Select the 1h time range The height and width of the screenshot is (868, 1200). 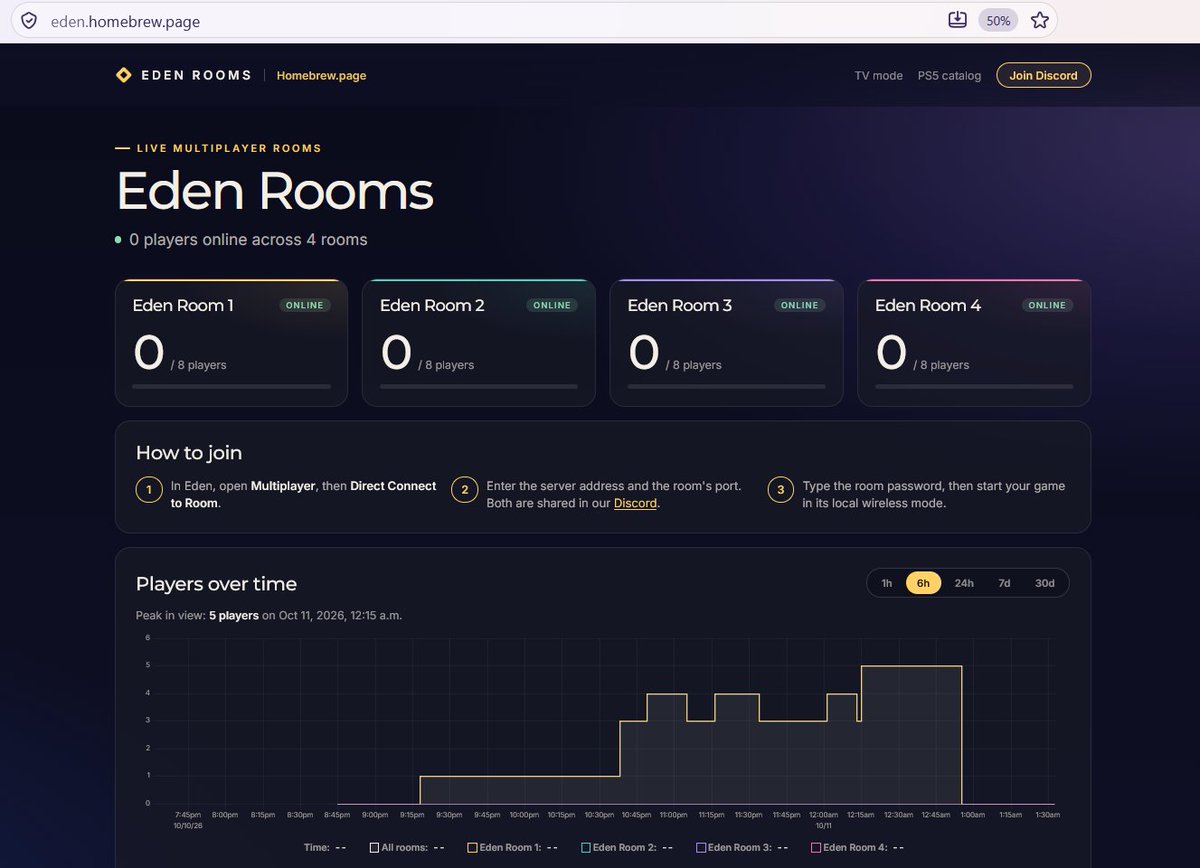pos(886,583)
